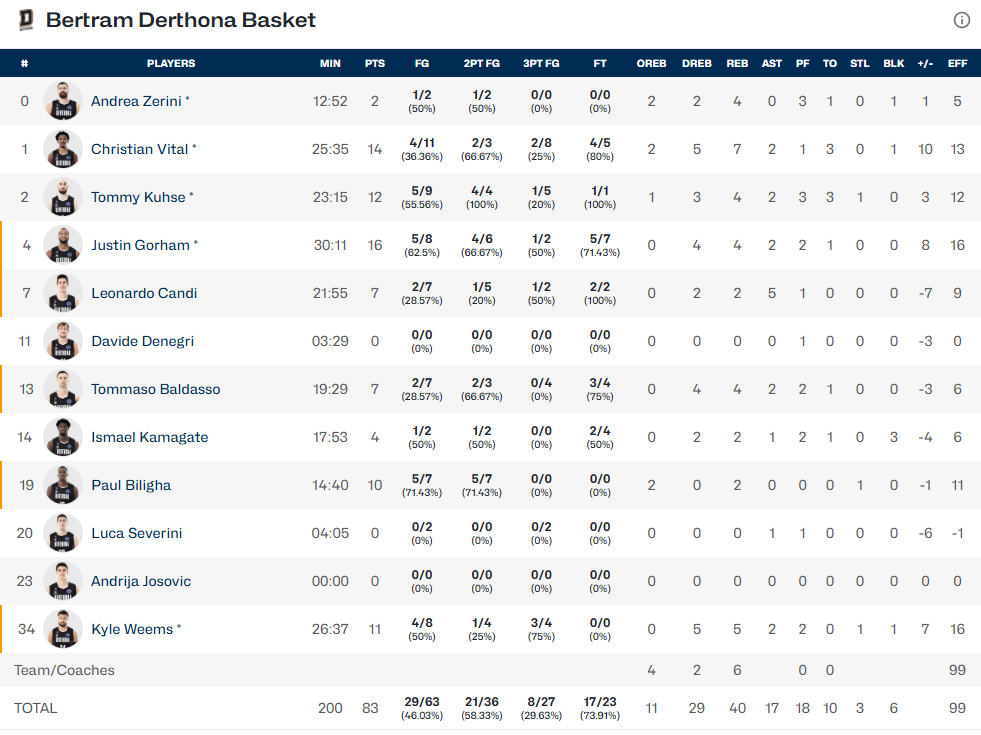The image size is (981, 735).
Task: Open Ismael Kamagate's player photo
Action: (63, 437)
